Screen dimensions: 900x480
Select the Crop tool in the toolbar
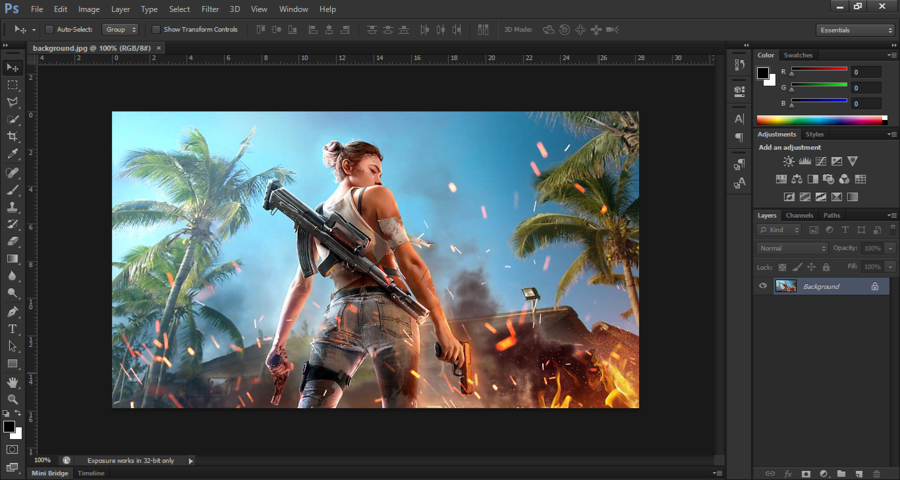click(13, 136)
